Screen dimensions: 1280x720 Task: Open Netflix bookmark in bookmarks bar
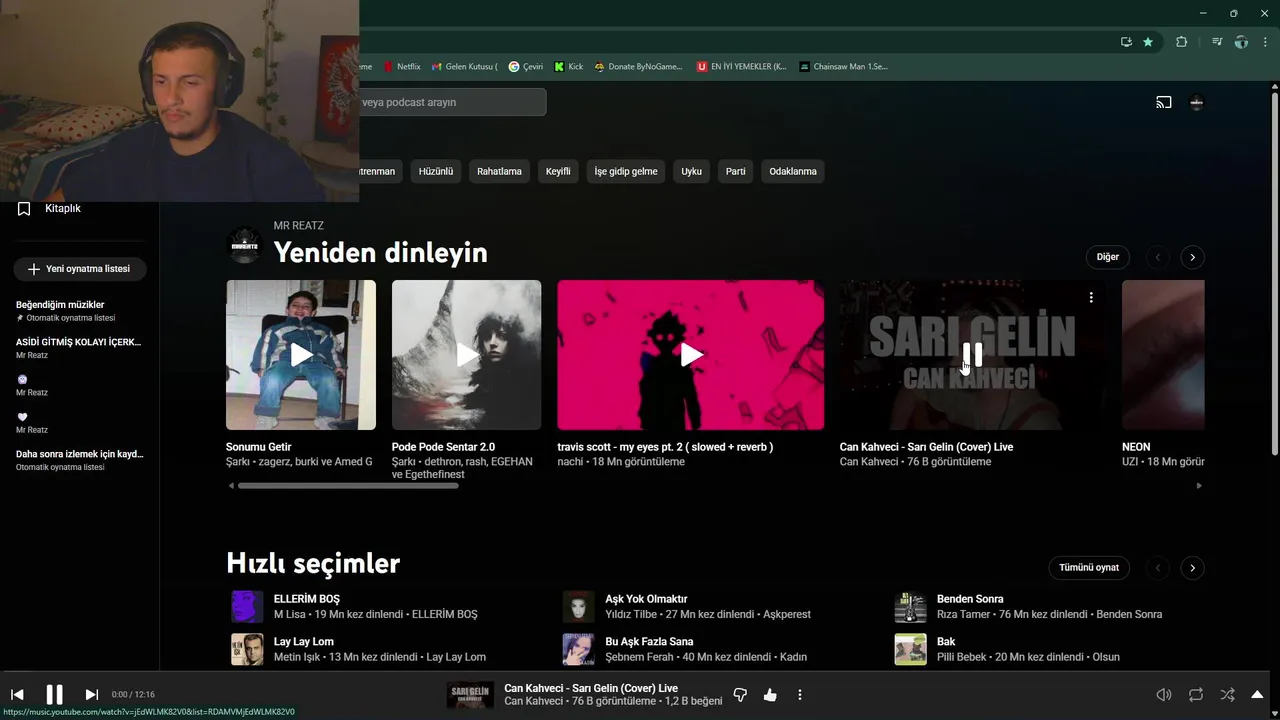click(x=402, y=66)
